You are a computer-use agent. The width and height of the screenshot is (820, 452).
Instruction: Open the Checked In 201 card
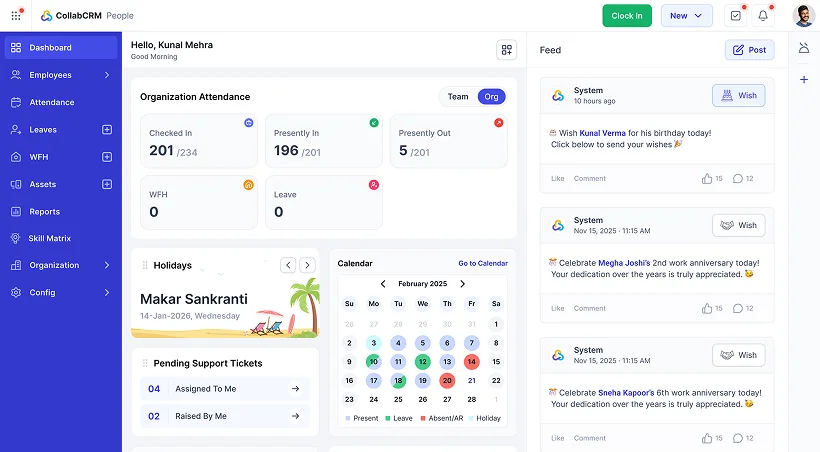click(199, 141)
